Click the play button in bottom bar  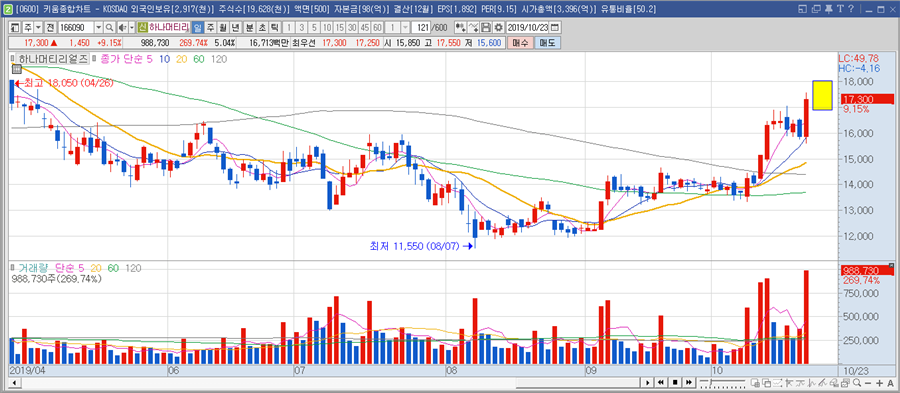click(647, 383)
